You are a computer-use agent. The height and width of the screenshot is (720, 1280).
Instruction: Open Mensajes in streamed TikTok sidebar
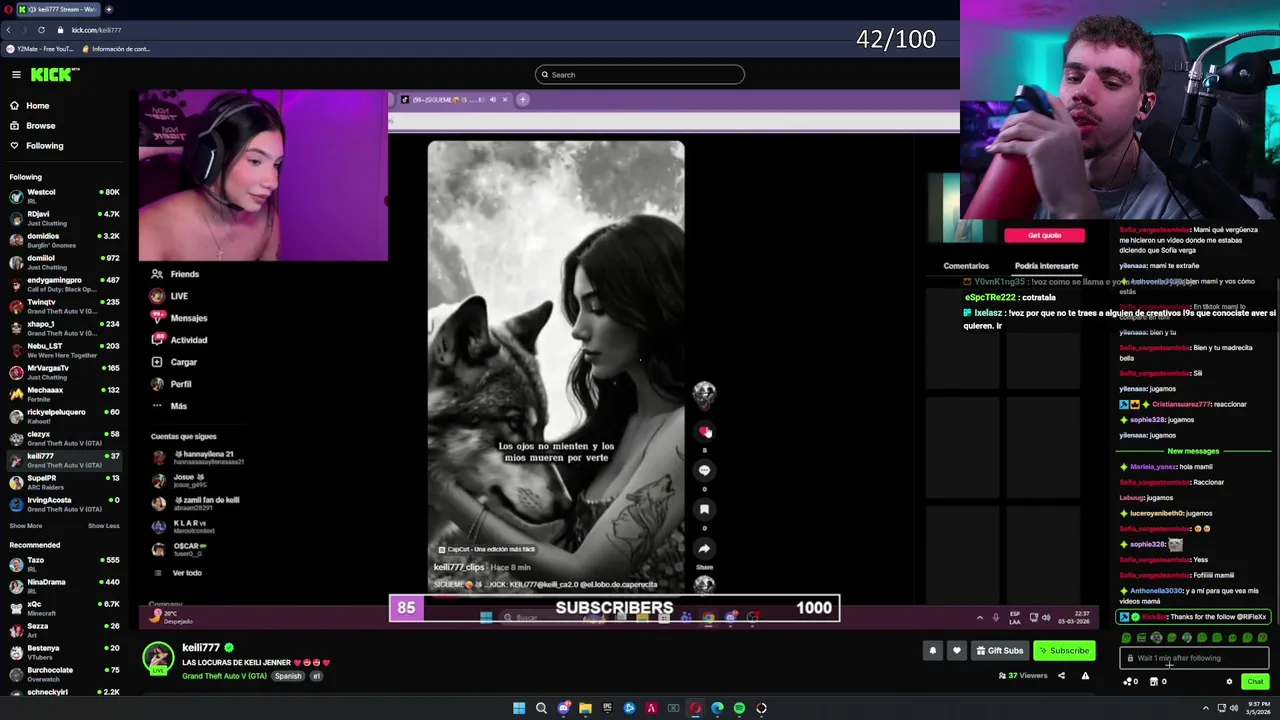[179, 318]
